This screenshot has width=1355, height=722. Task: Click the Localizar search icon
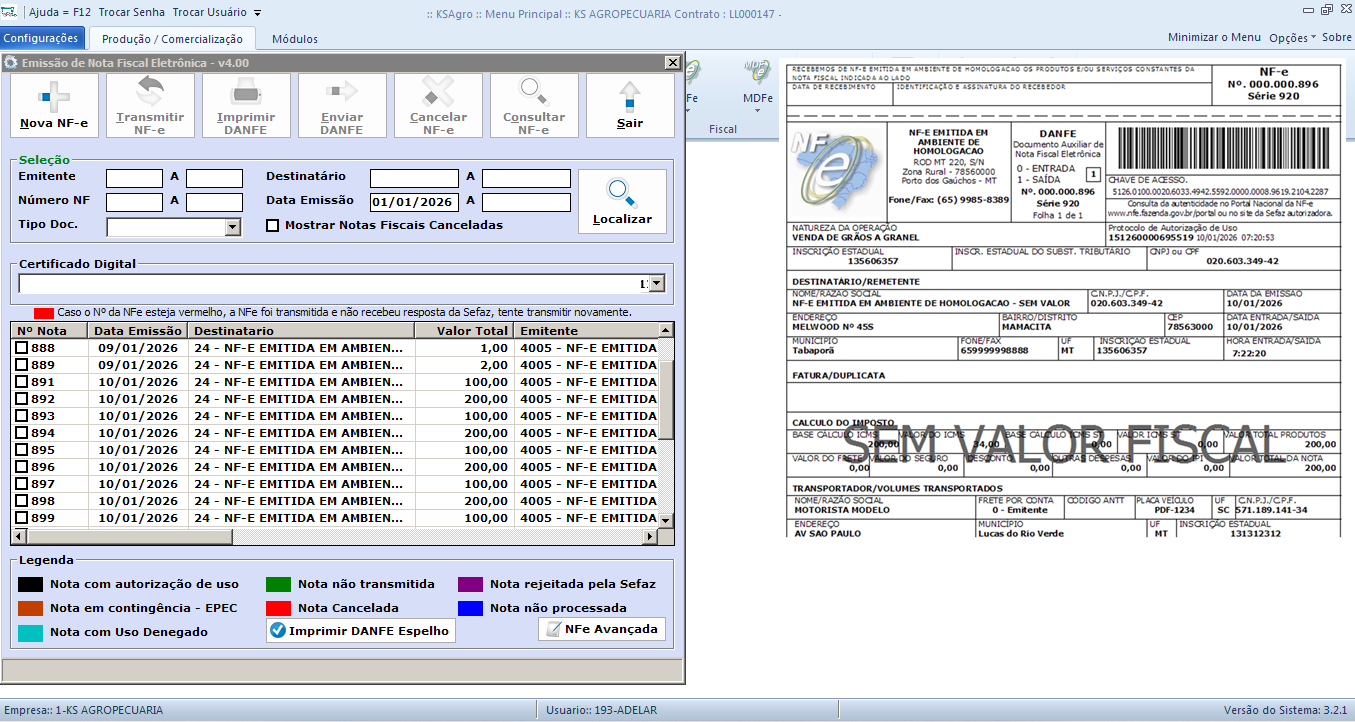(622, 193)
